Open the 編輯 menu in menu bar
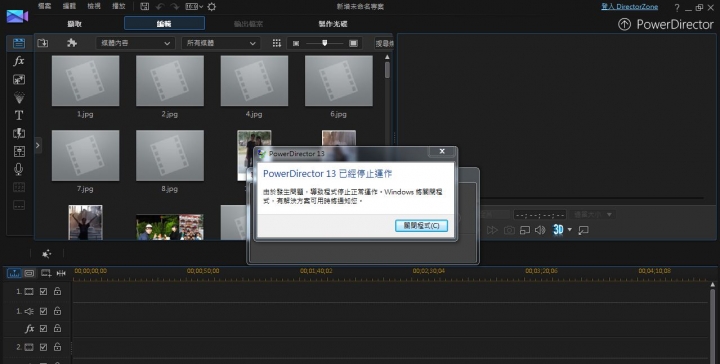720x364 pixels. pos(69,6)
